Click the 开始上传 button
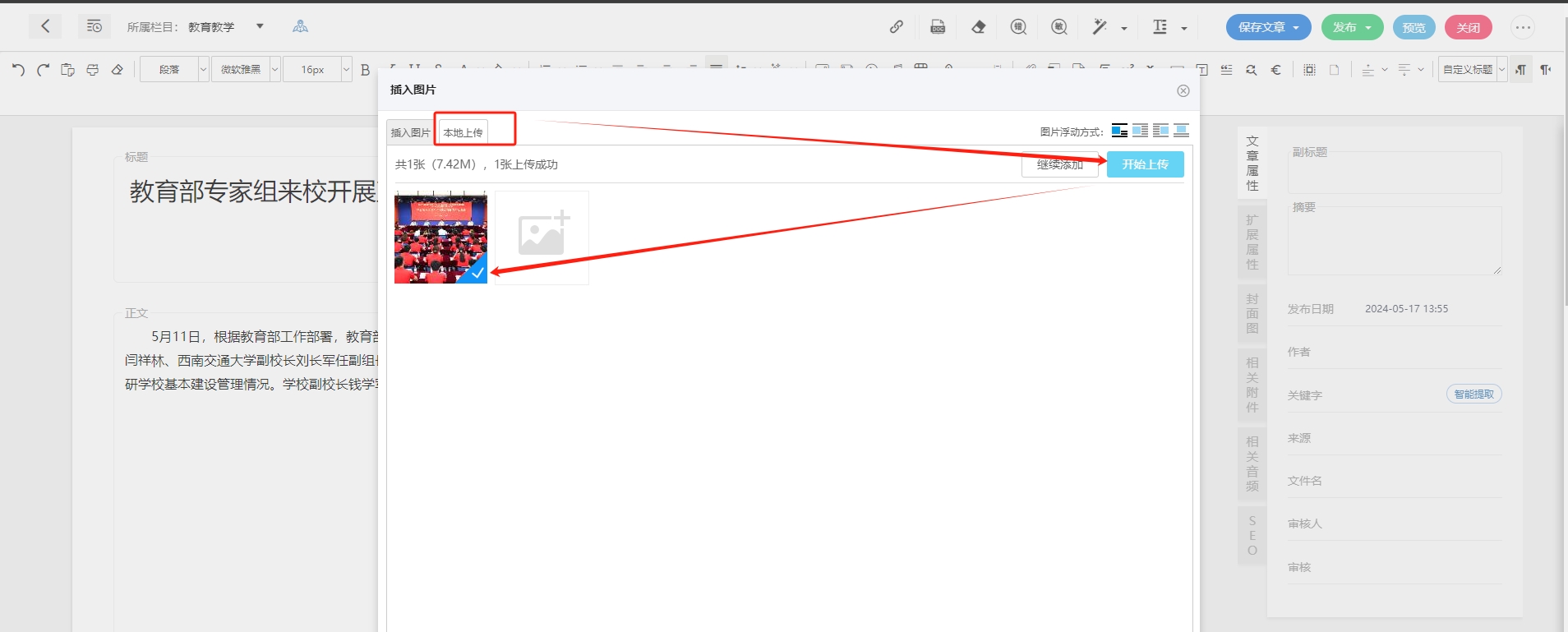The width and height of the screenshot is (1568, 632). [x=1145, y=164]
